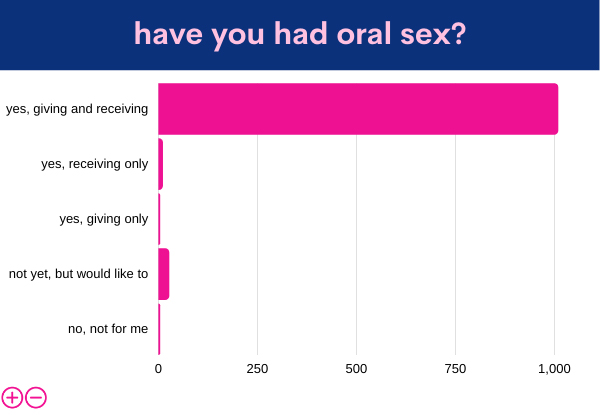This screenshot has width=600, height=415.
Task: Click the 250 tick on the x-axis
Action: point(257,369)
